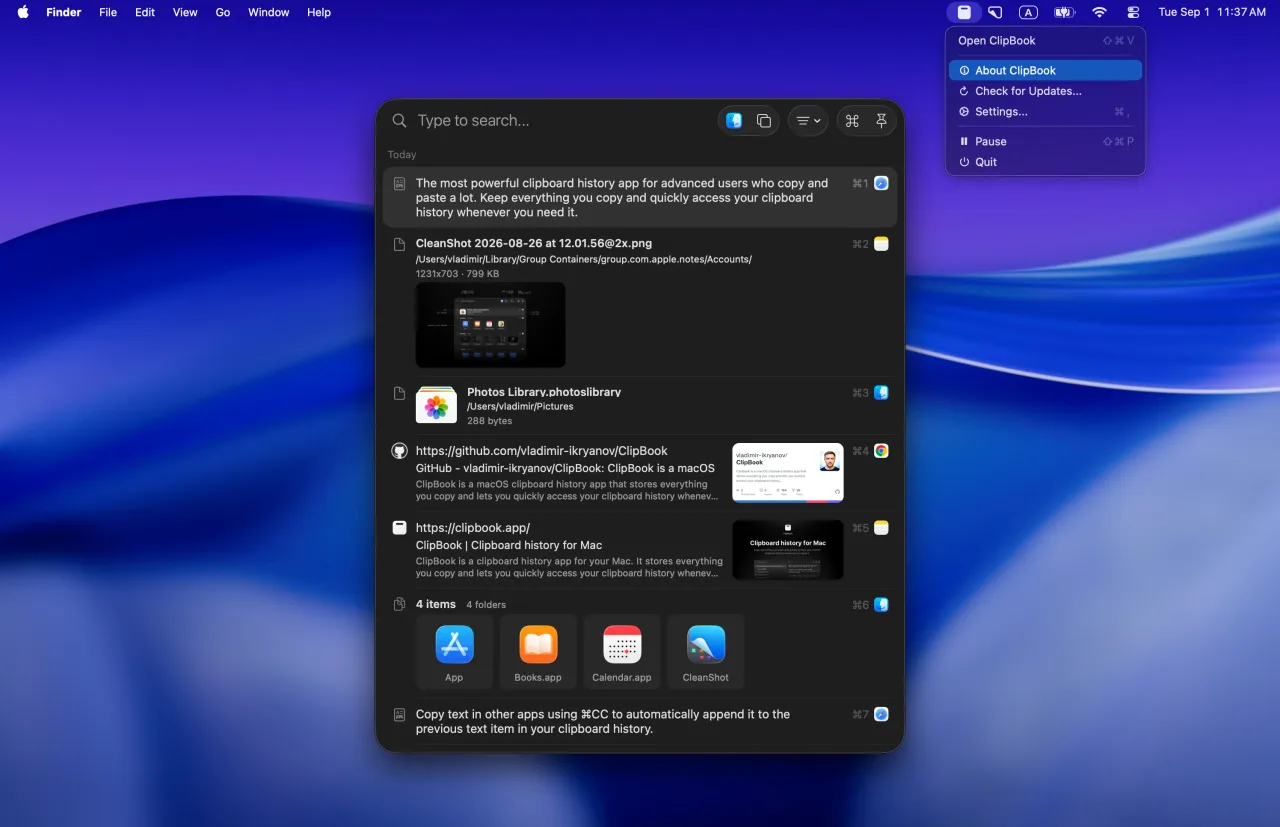The height and width of the screenshot is (827, 1280).
Task: Click the App Store app icon tile
Action: [x=454, y=652]
